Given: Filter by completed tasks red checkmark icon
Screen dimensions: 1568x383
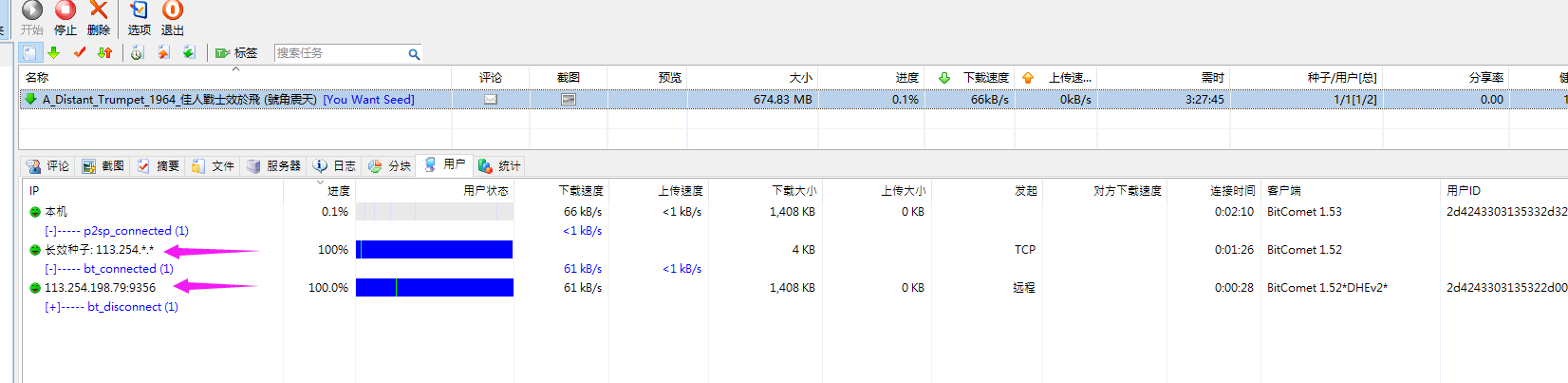Looking at the screenshot, I should pos(80,53).
